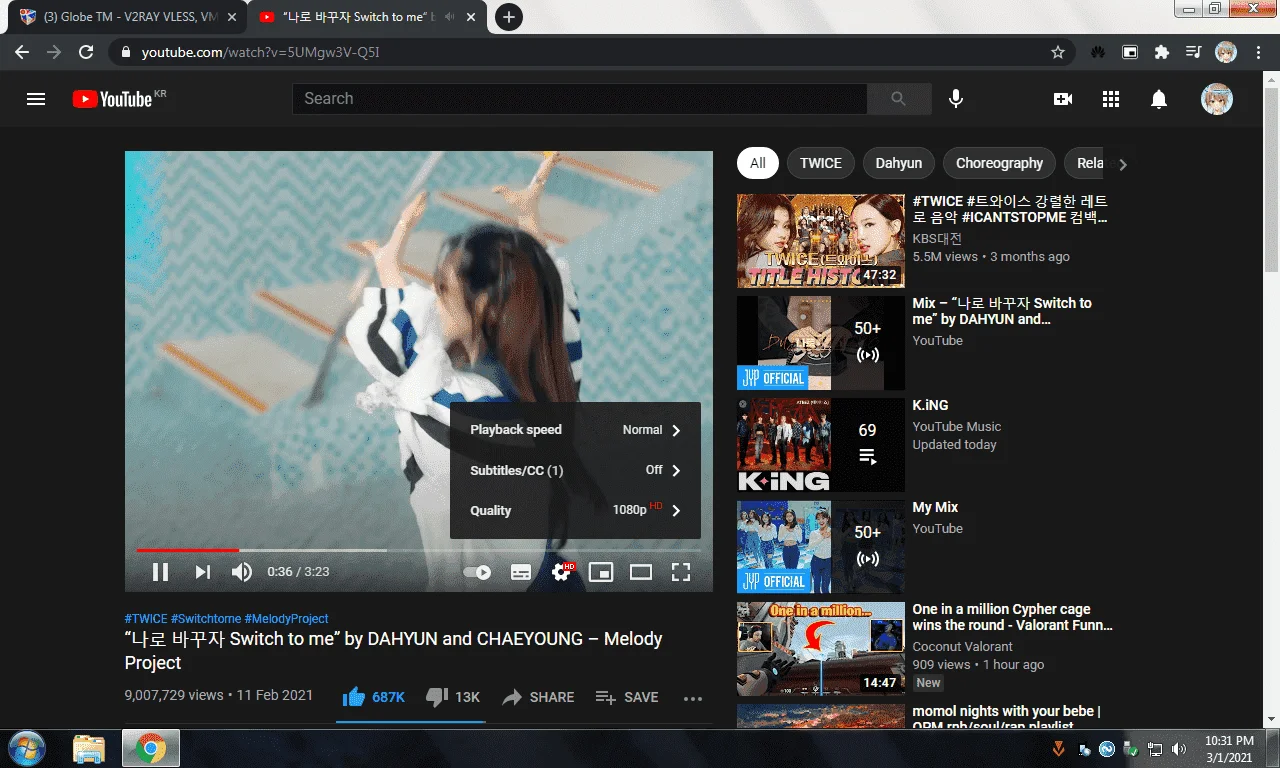Save the video to a playlist

[627, 697]
